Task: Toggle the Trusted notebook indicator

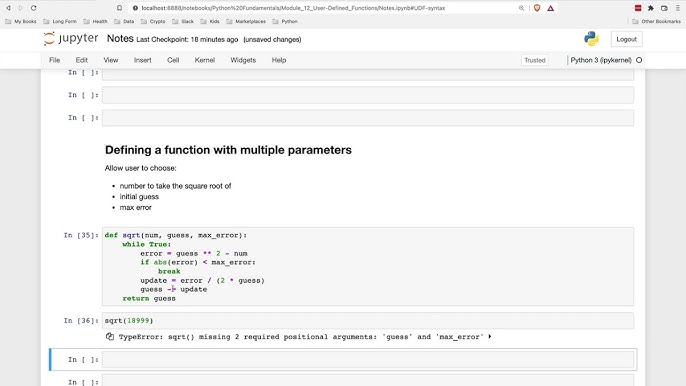Action: [535, 60]
